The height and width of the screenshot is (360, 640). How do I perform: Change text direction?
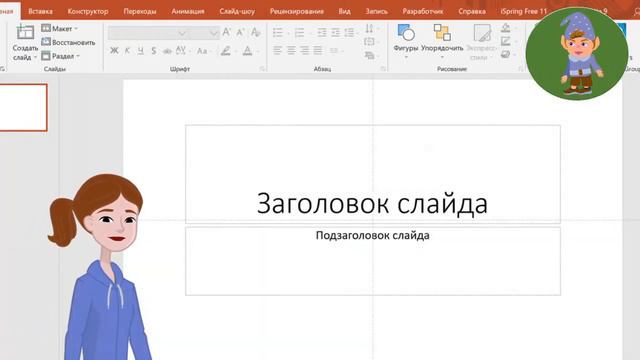point(370,29)
